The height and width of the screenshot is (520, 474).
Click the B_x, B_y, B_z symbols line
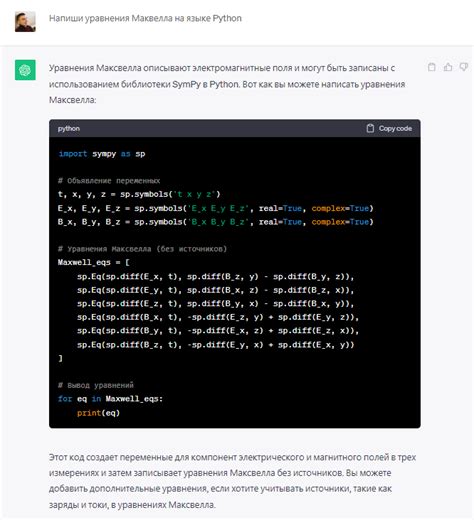(216, 222)
